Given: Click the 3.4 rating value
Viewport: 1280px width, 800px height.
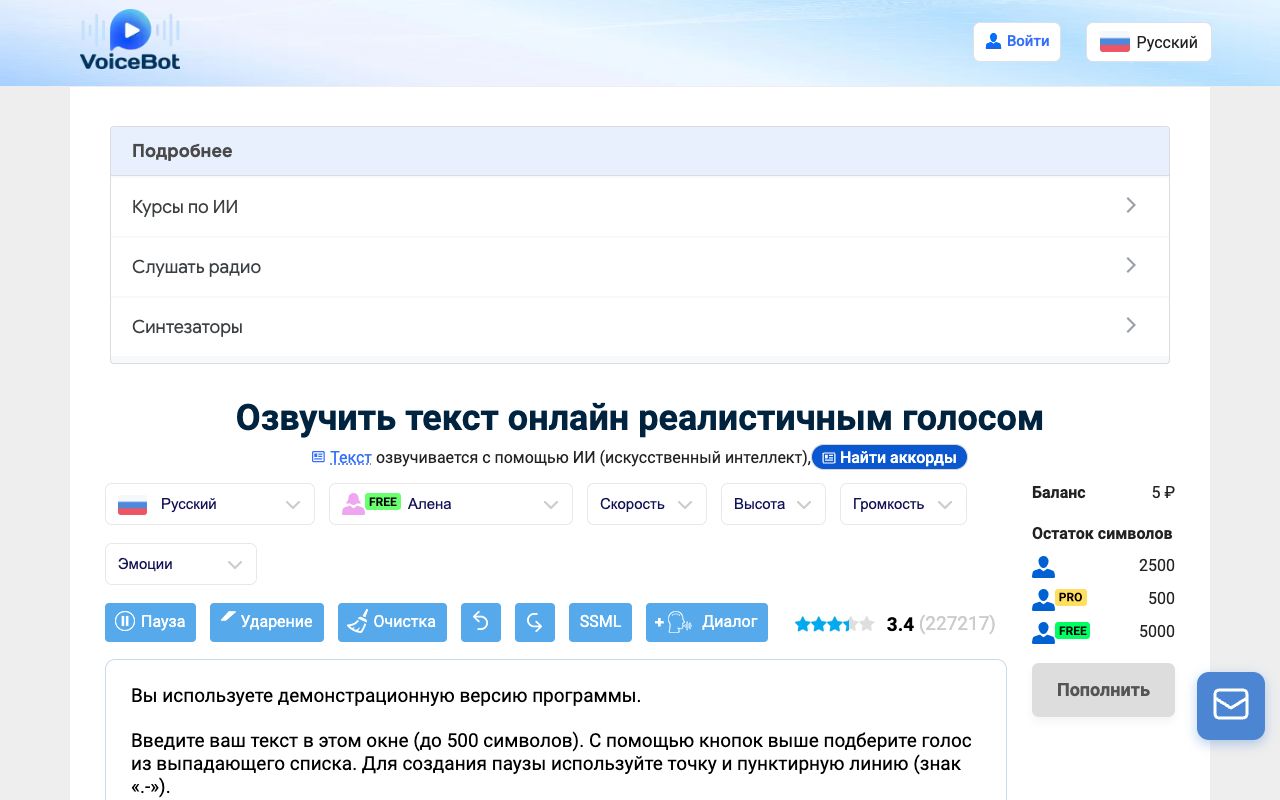Looking at the screenshot, I should click(x=900, y=624).
